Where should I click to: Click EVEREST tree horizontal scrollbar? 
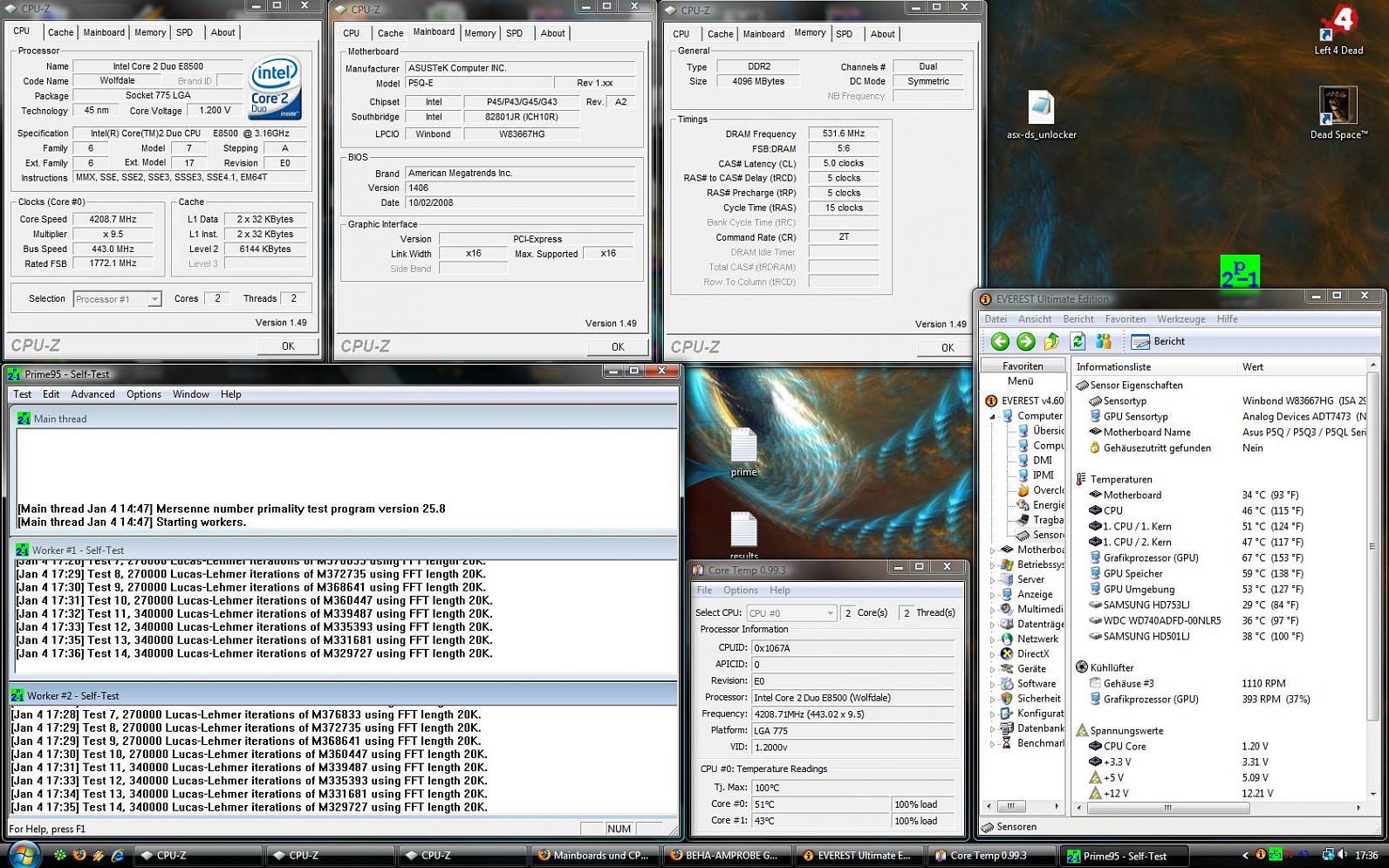point(1021,806)
